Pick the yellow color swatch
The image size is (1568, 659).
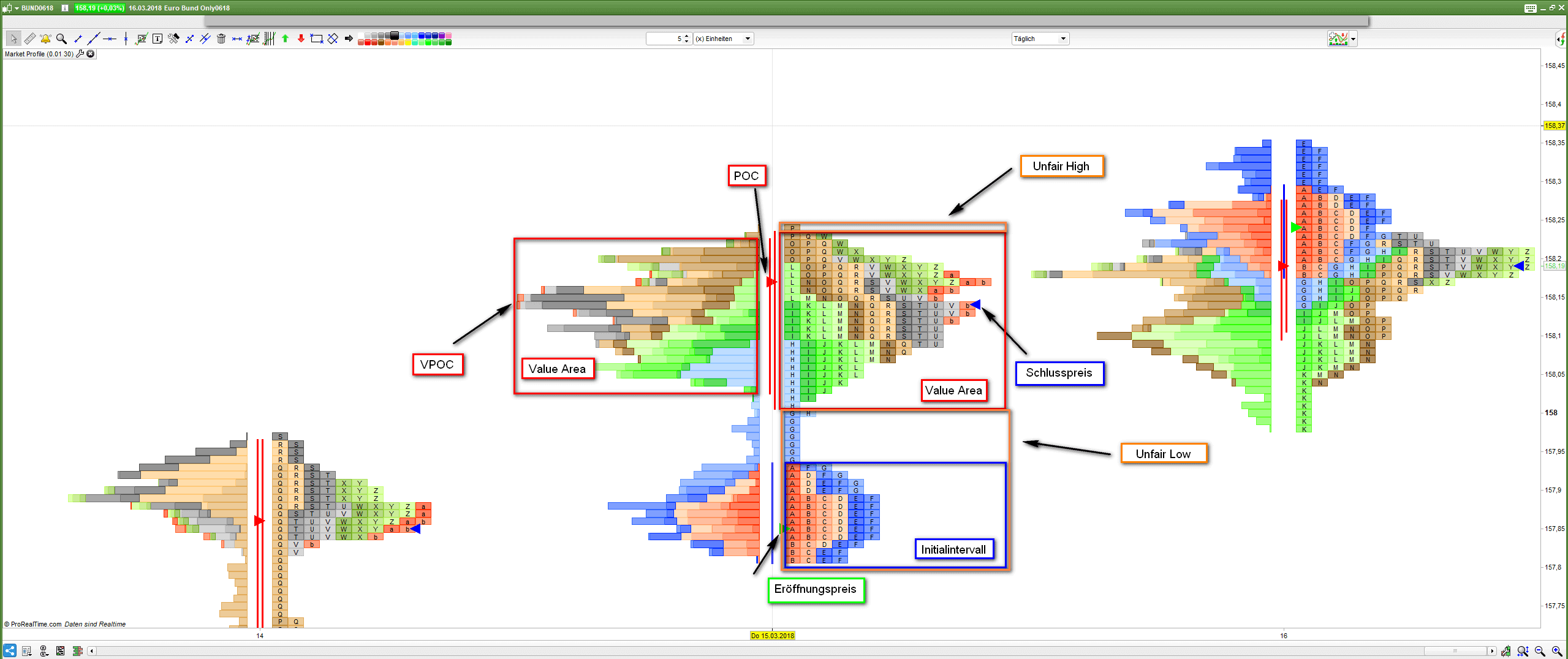[408, 42]
